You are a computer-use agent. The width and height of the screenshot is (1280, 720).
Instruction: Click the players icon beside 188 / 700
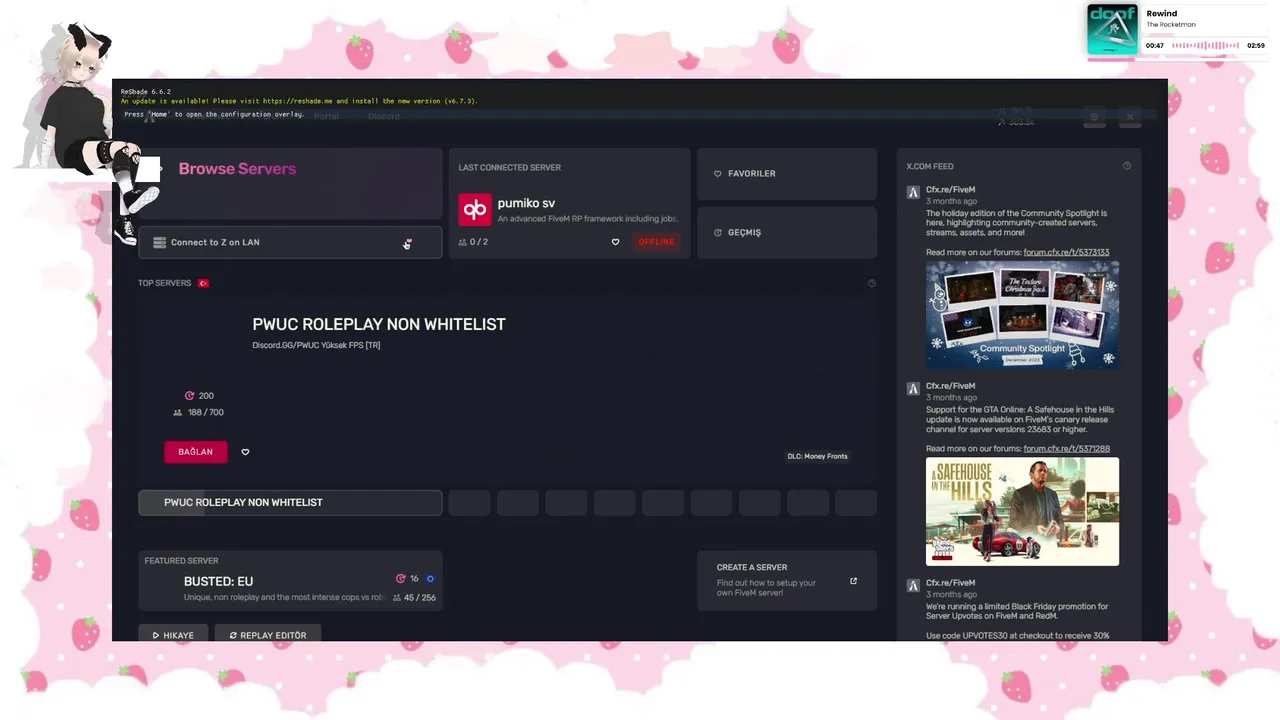click(x=178, y=412)
